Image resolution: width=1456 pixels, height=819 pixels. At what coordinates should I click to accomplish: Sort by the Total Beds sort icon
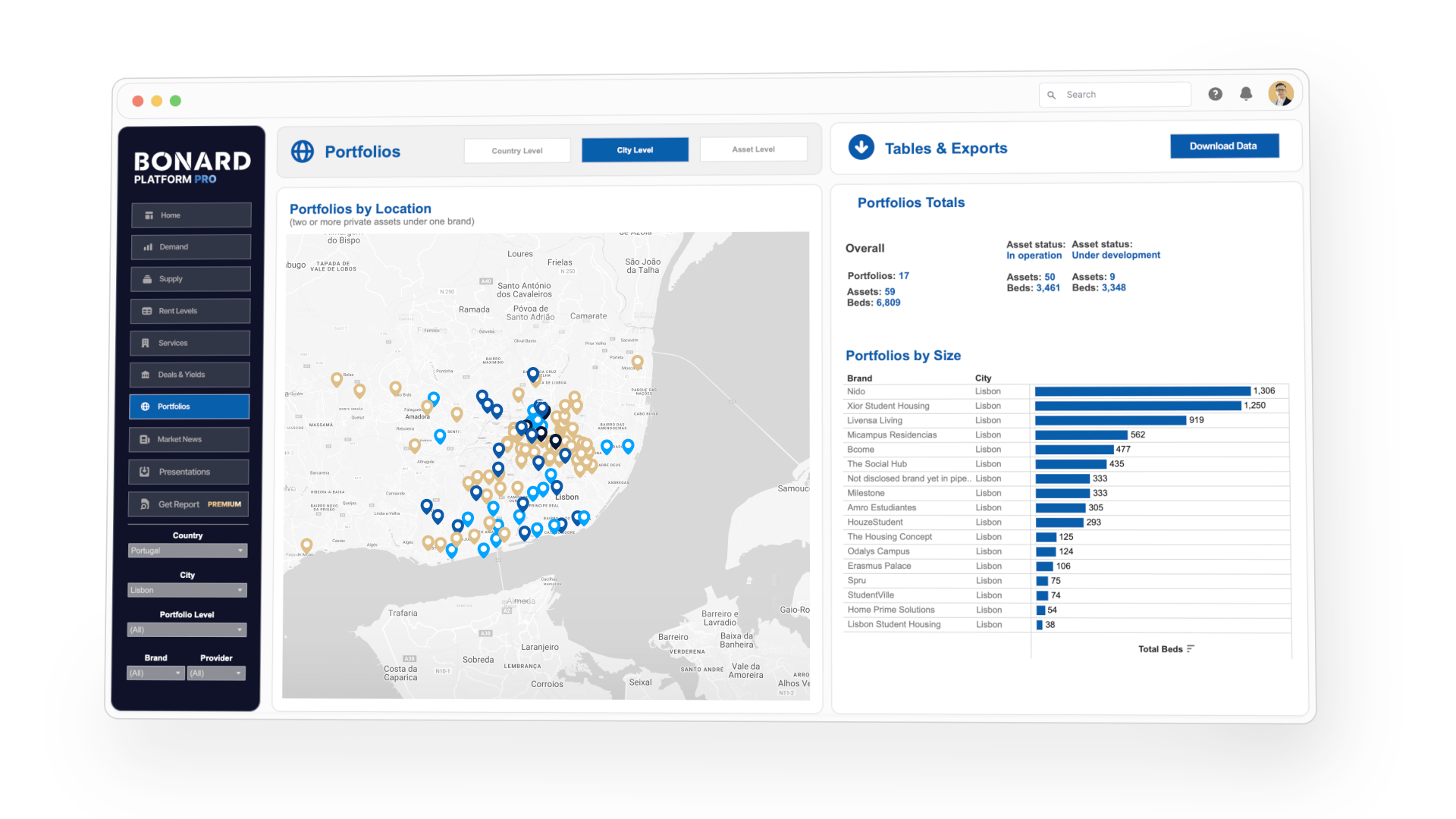[x=1191, y=649]
